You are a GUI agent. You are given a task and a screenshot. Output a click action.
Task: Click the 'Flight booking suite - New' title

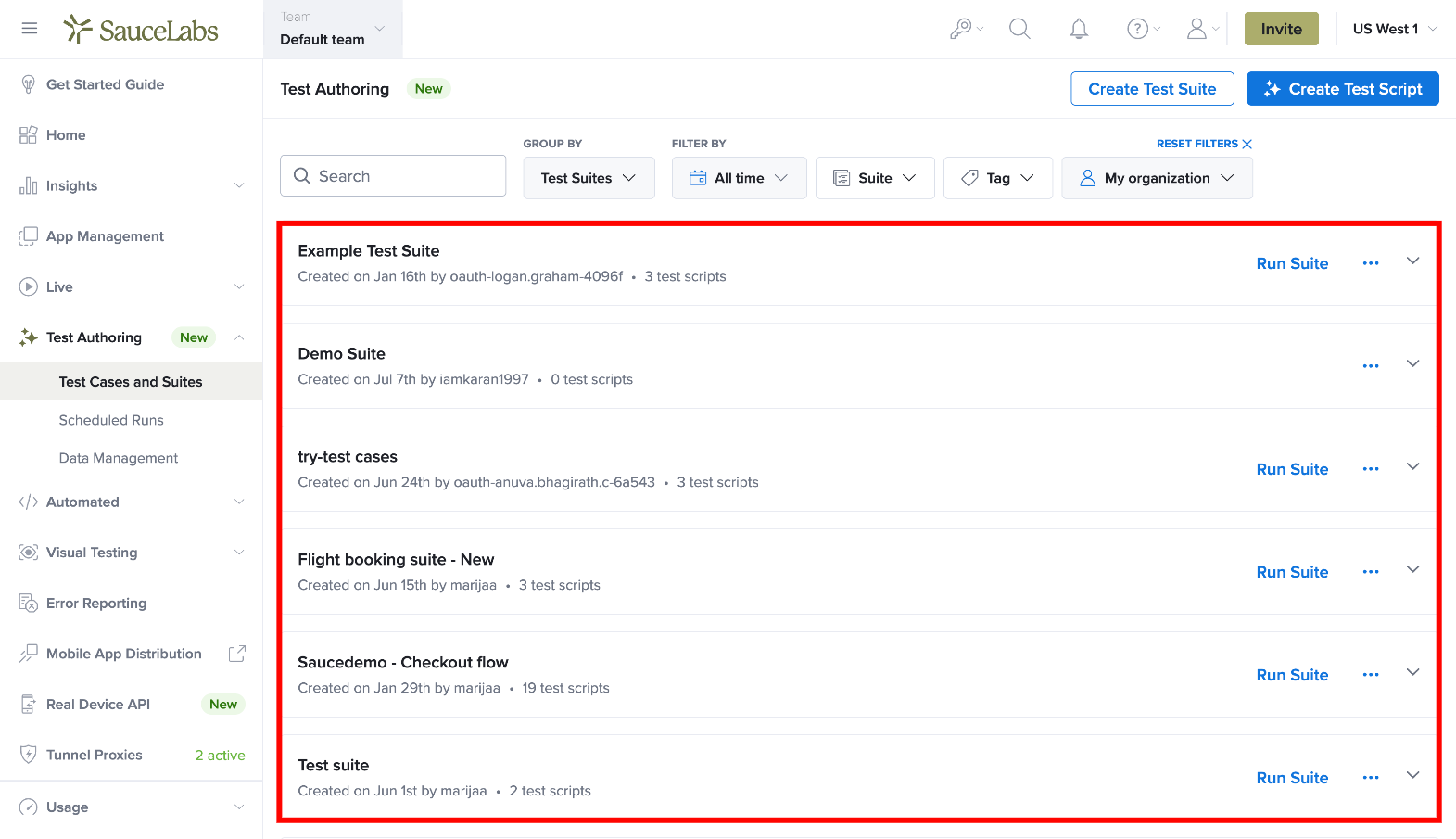396,560
